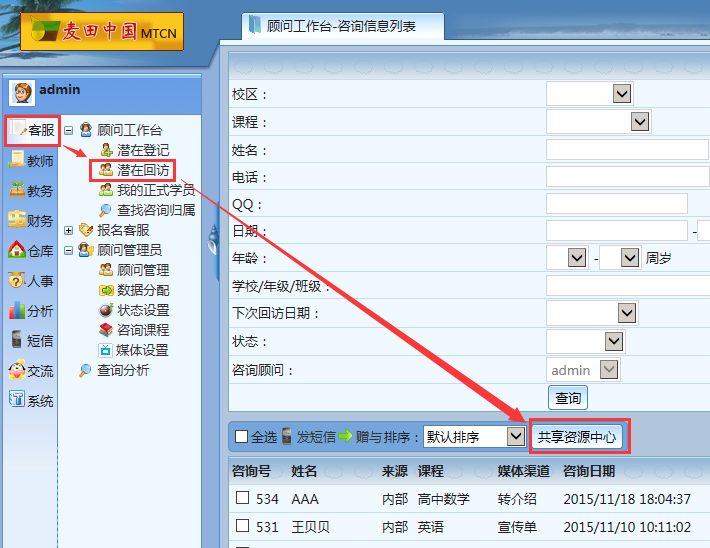The height and width of the screenshot is (548, 710).
Task: Open the 教务 sidebar module
Action: [31, 190]
